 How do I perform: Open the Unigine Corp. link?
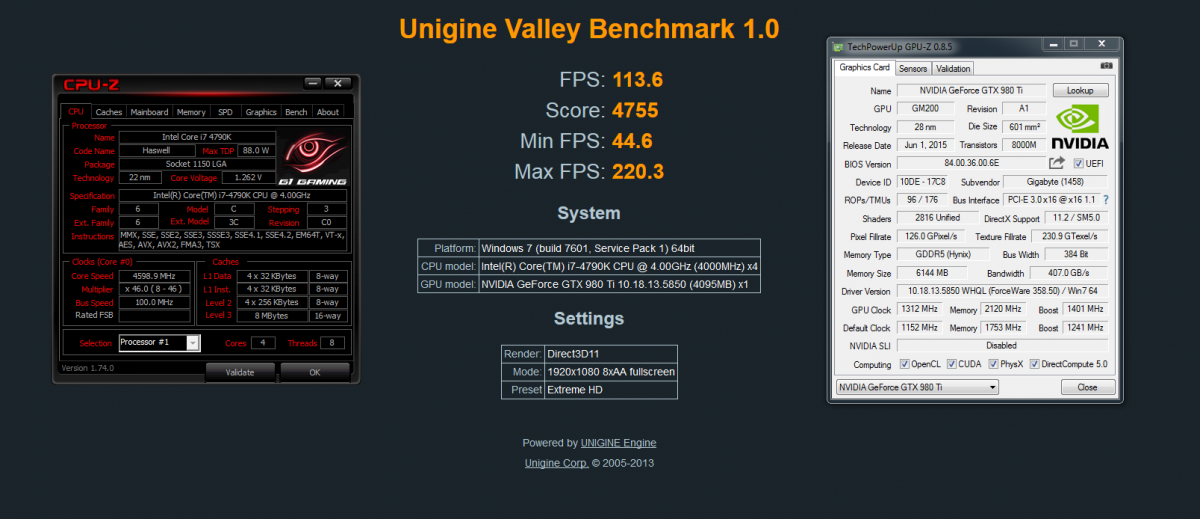(x=556, y=463)
